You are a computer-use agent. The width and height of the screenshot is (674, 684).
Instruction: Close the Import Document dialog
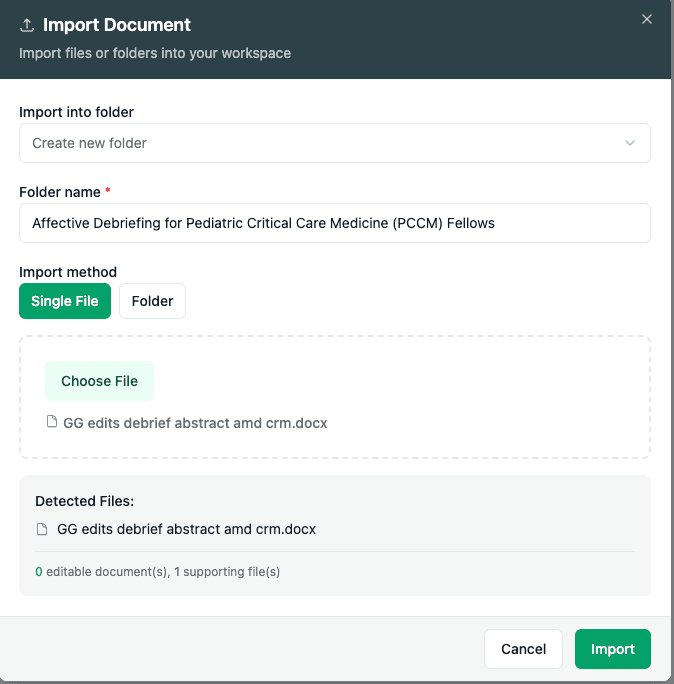pyautogui.click(x=647, y=19)
